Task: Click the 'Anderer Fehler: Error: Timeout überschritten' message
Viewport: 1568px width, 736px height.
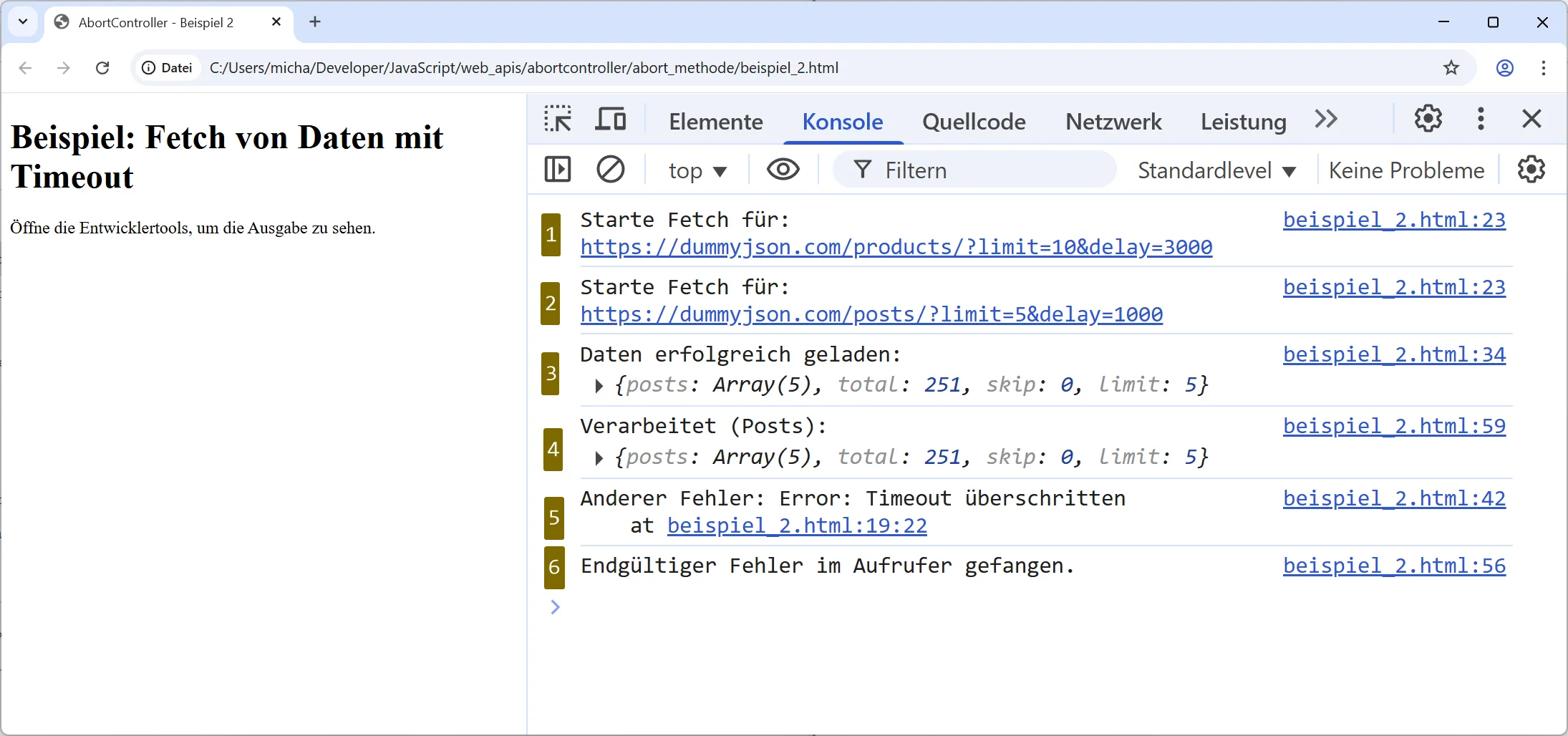Action: tap(853, 498)
